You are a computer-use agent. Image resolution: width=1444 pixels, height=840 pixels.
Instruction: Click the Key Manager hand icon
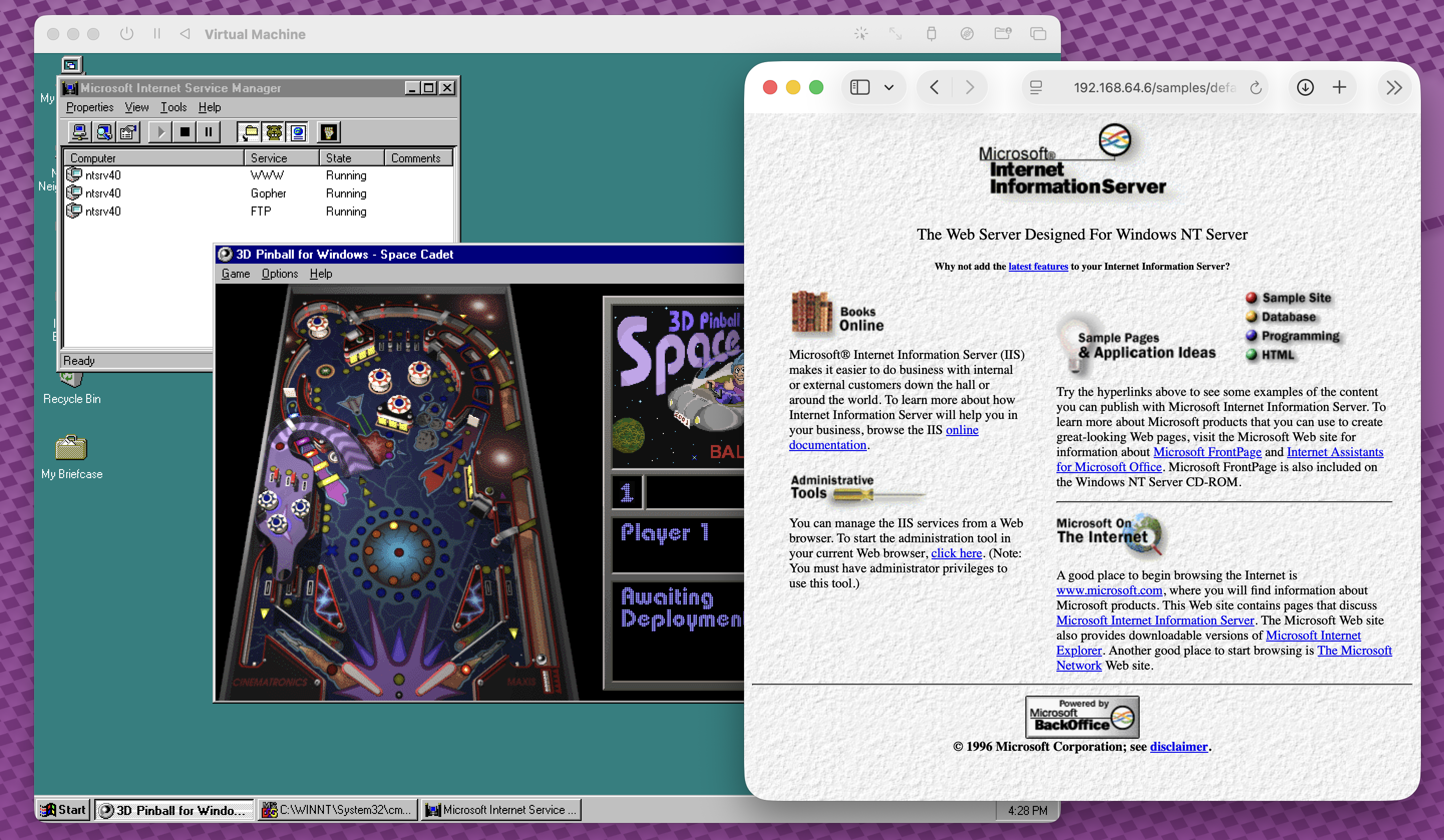[x=329, y=132]
